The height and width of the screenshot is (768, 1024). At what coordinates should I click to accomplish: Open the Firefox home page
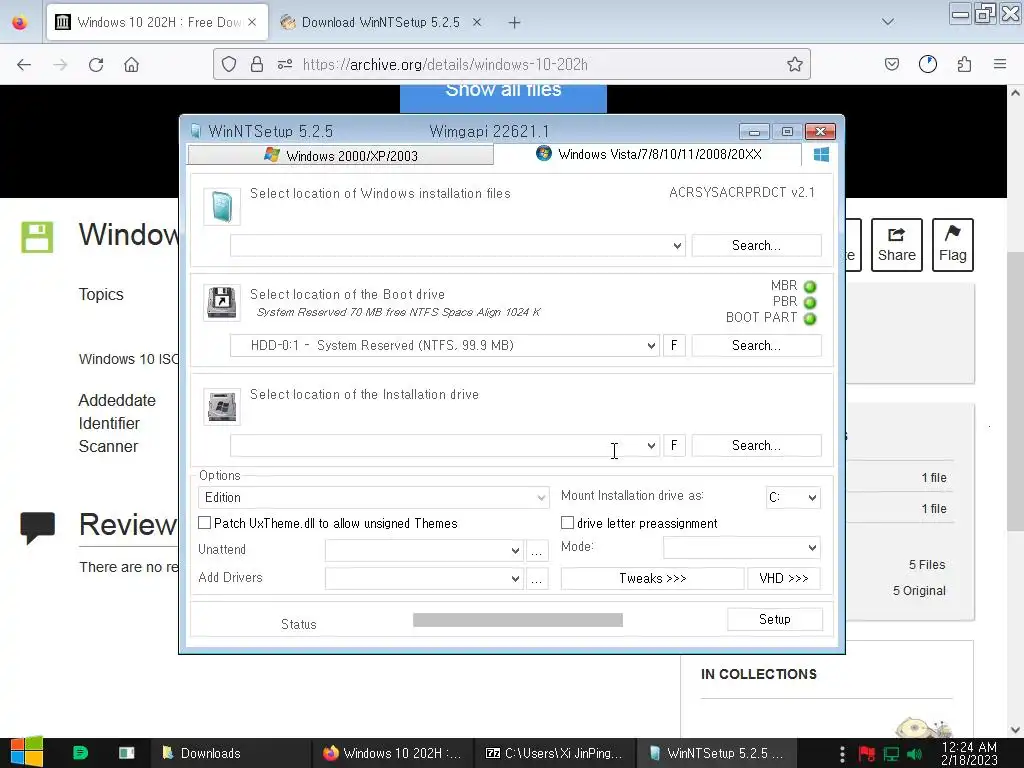(131, 65)
